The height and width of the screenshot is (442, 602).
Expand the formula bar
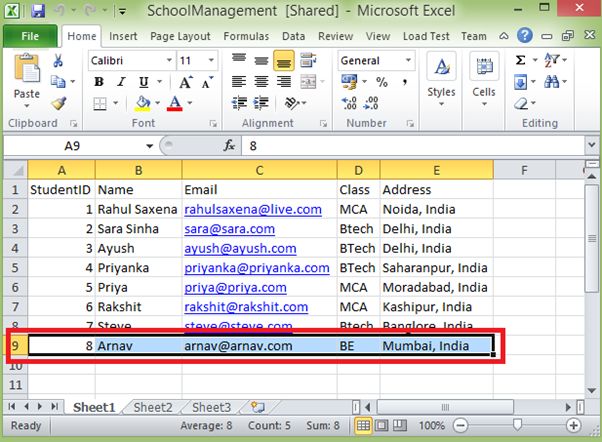coord(591,145)
